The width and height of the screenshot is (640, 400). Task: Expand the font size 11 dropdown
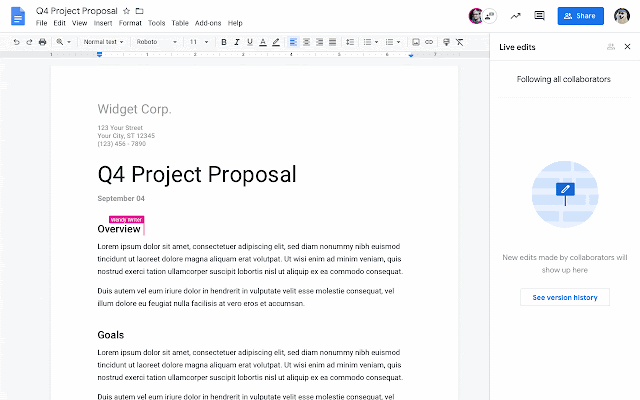click(199, 42)
